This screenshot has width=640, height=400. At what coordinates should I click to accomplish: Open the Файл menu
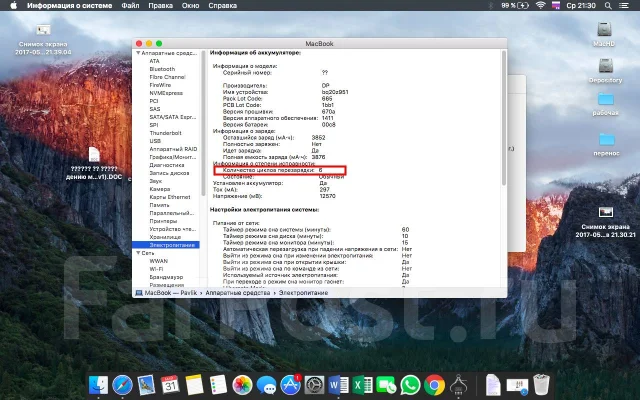[130, 5]
